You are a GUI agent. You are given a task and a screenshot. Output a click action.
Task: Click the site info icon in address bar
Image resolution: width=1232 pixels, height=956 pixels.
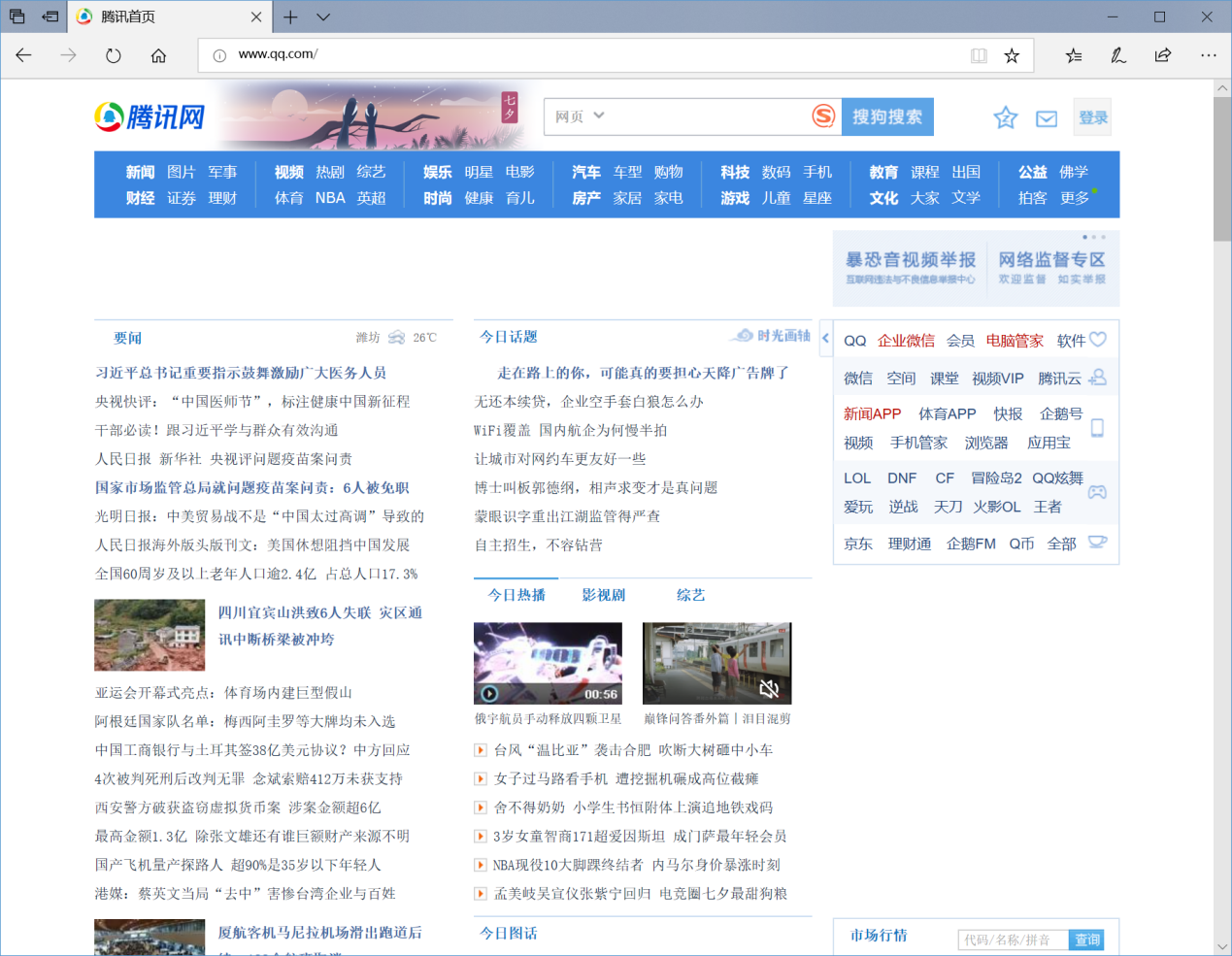tap(220, 55)
